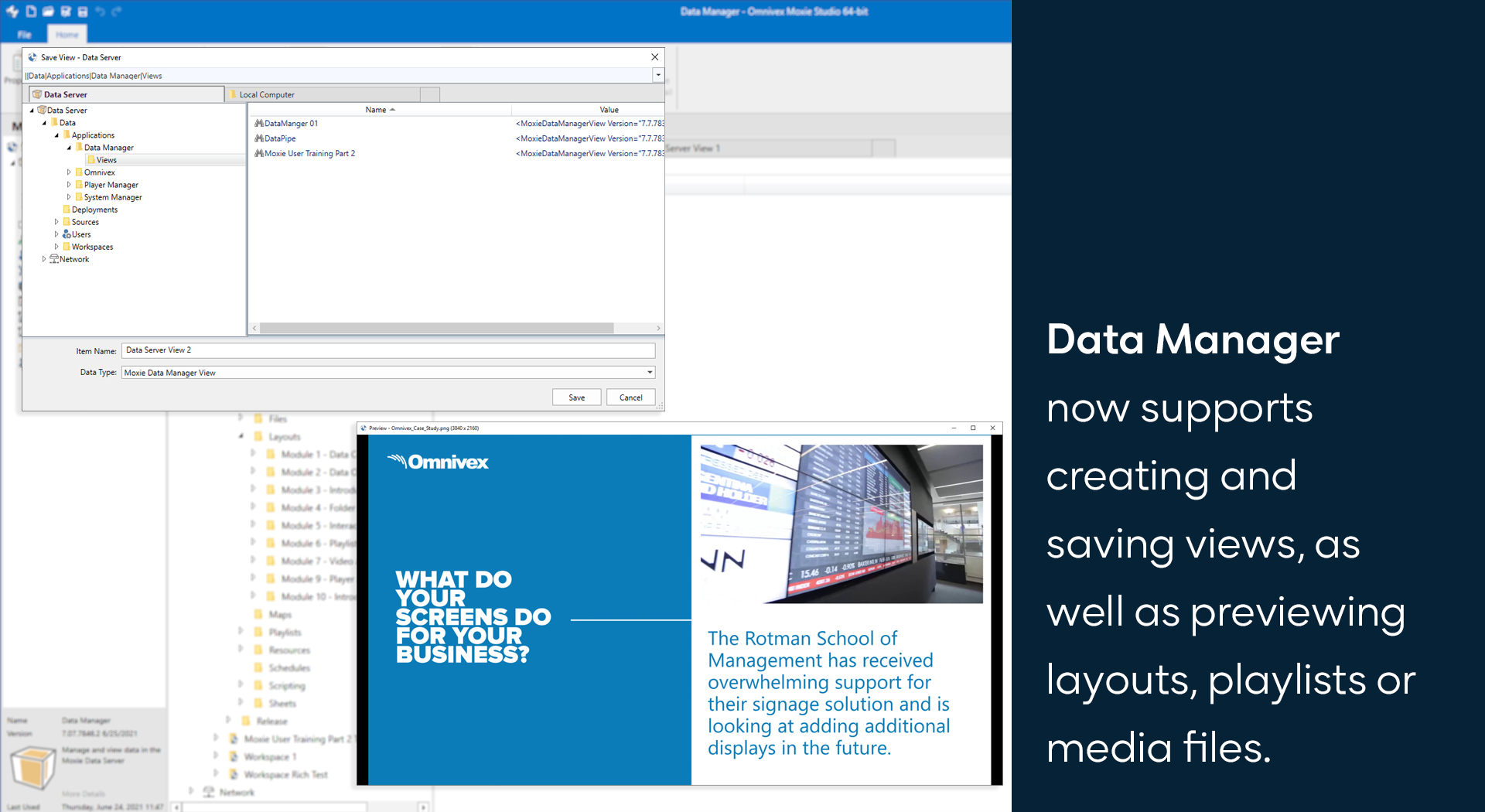The image size is (1485, 812).
Task: Open the Data Type dropdown
Action: (x=650, y=373)
